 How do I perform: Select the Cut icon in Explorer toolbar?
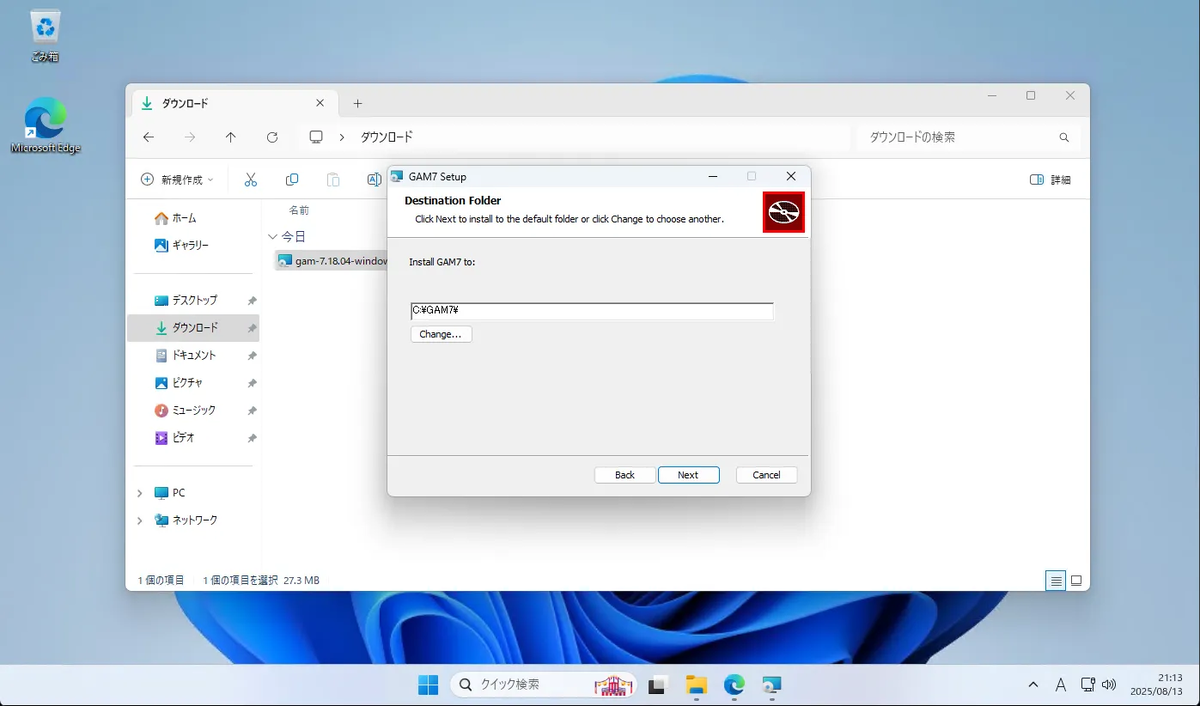click(251, 179)
